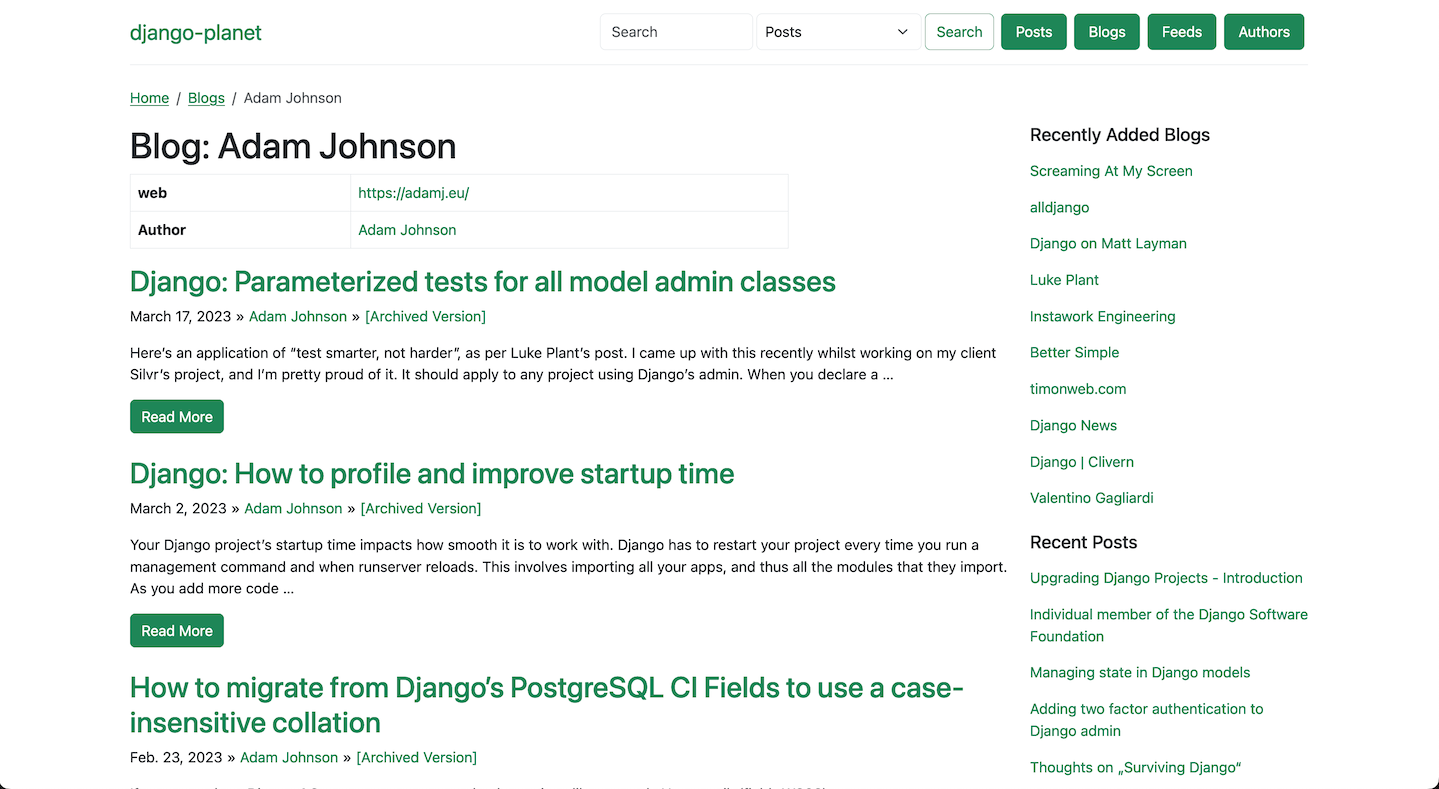This screenshot has width=1439, height=789.
Task: Click the outlined Search button
Action: click(959, 32)
